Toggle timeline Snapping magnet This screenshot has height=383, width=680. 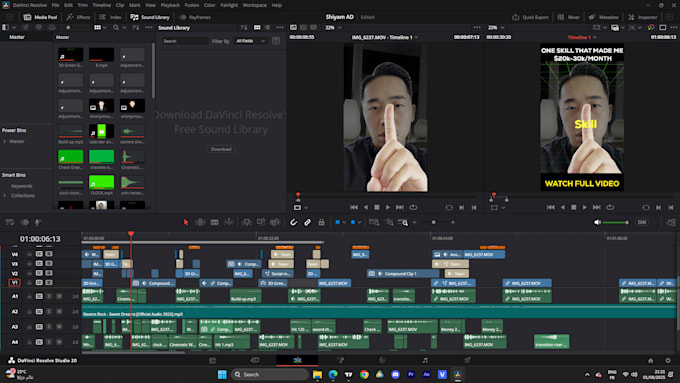(x=294, y=222)
